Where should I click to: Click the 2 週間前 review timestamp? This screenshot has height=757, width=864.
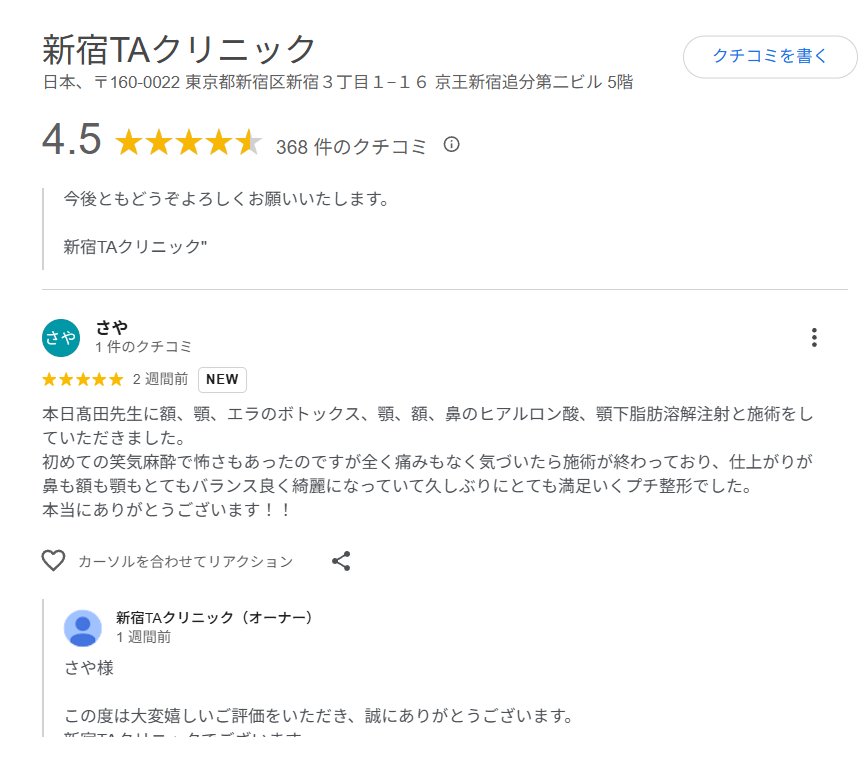click(160, 380)
